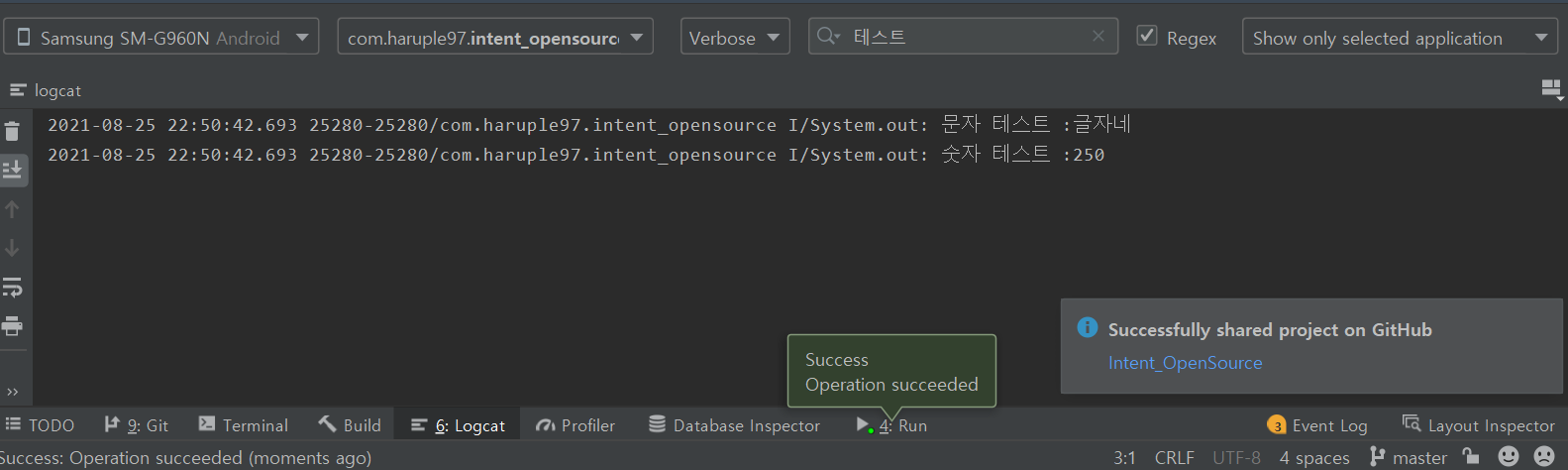Image resolution: width=1568 pixels, height=470 pixels.
Task: Click the sad face feedback icon
Action: (x=1544, y=456)
